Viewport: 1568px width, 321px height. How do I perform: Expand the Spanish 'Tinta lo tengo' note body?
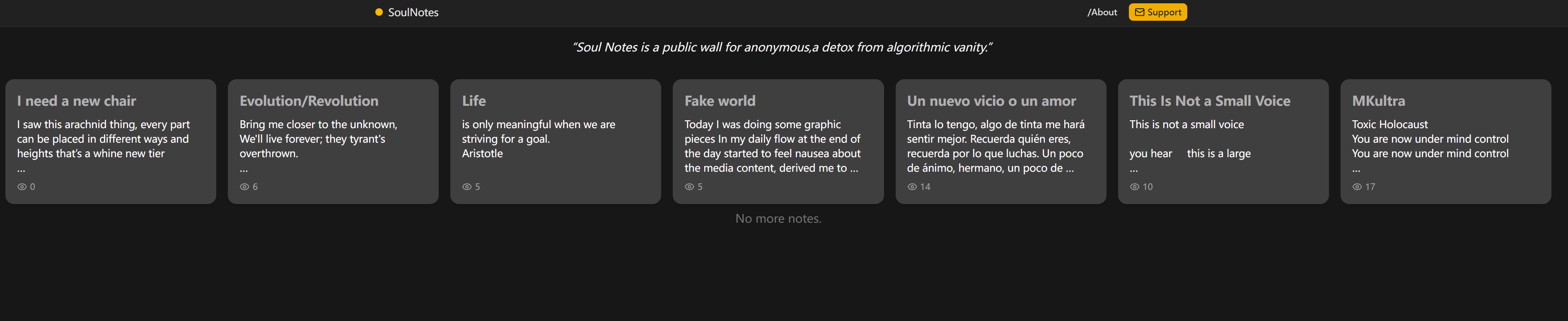point(1069,169)
